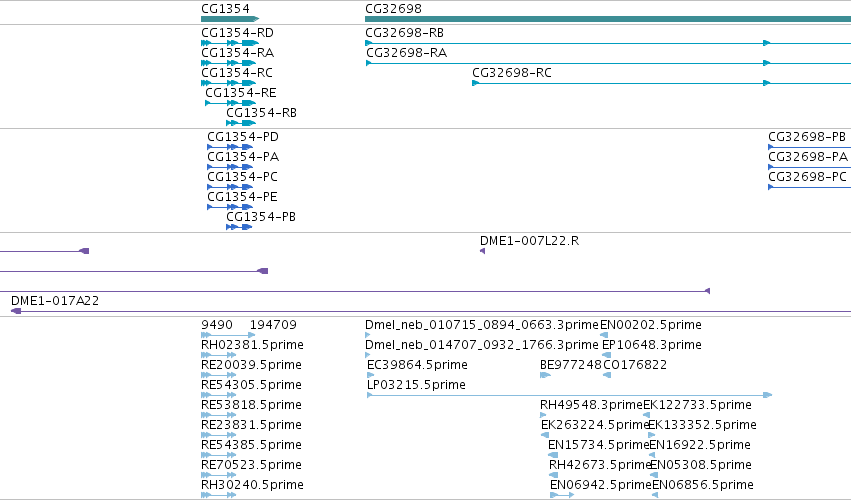Select EST EN06856.5prime
Viewport: 851px width, 500px height.
[703, 485]
